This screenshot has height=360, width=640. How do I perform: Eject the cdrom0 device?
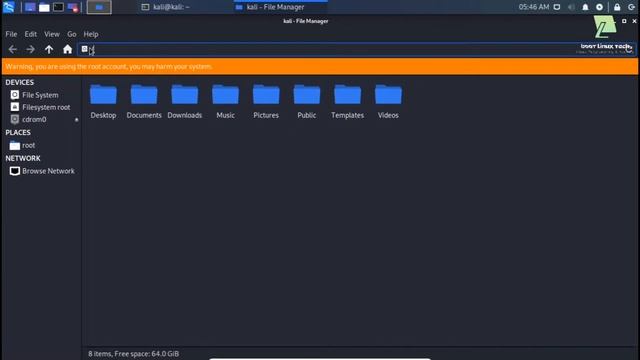[76, 120]
